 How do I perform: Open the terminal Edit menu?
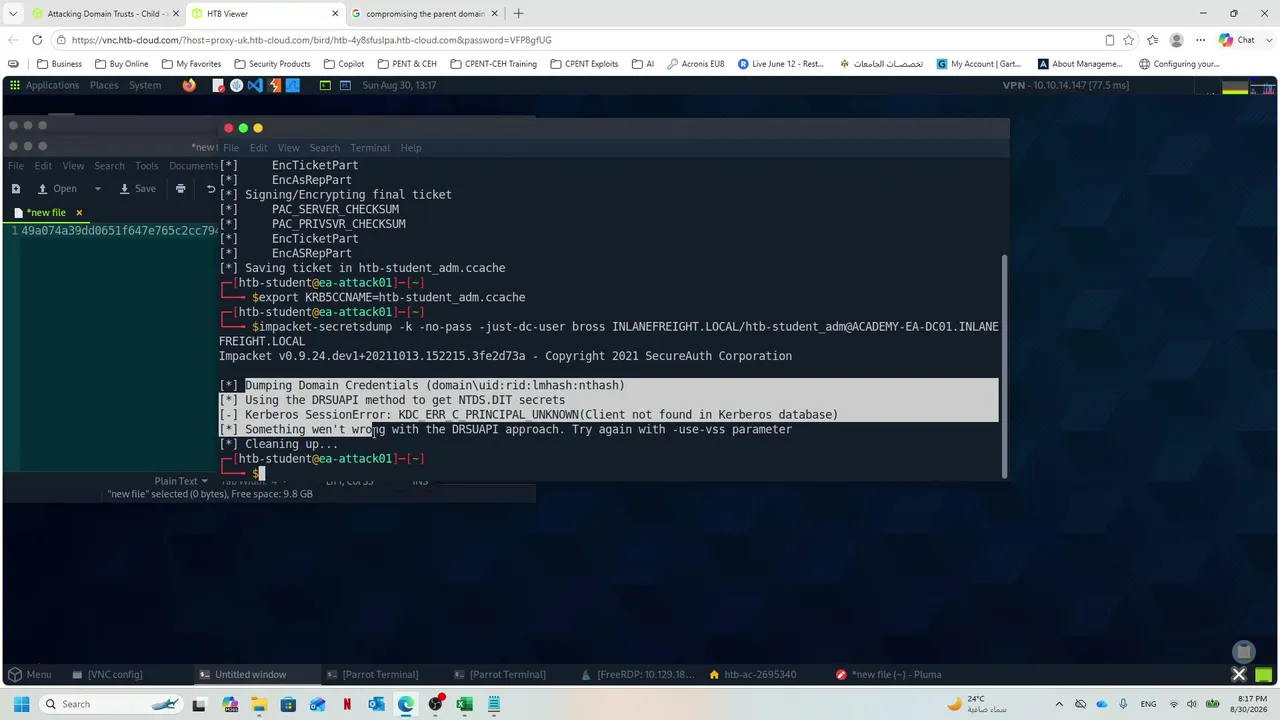258,148
